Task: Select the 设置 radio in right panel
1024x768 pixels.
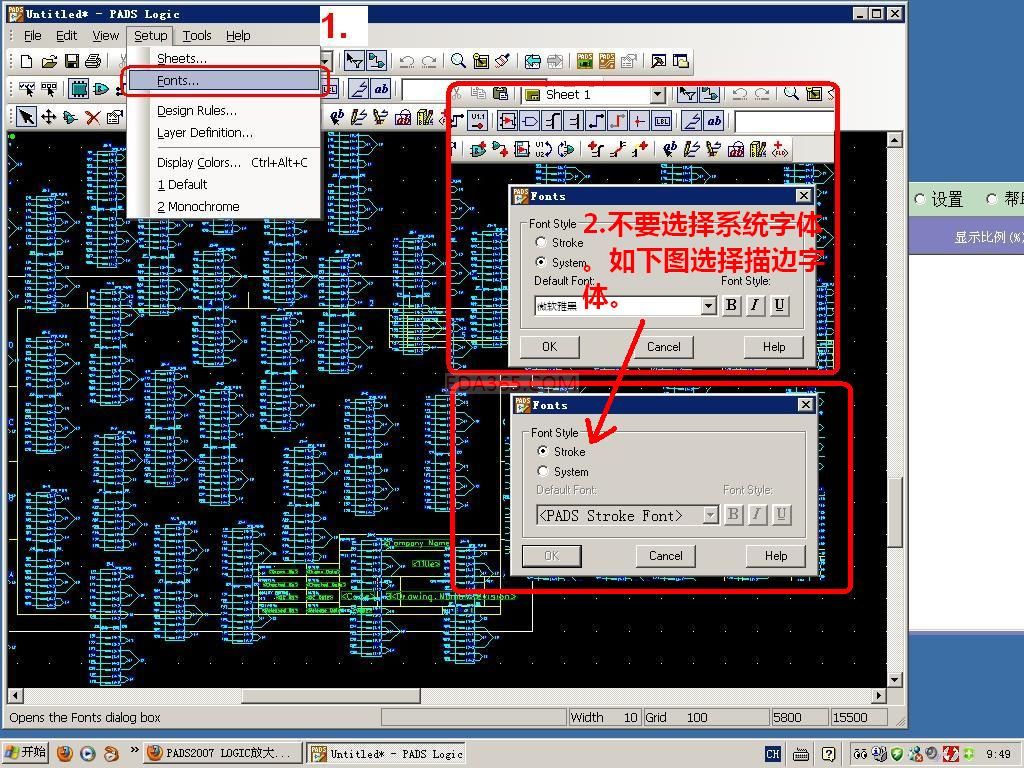Action: [x=920, y=199]
